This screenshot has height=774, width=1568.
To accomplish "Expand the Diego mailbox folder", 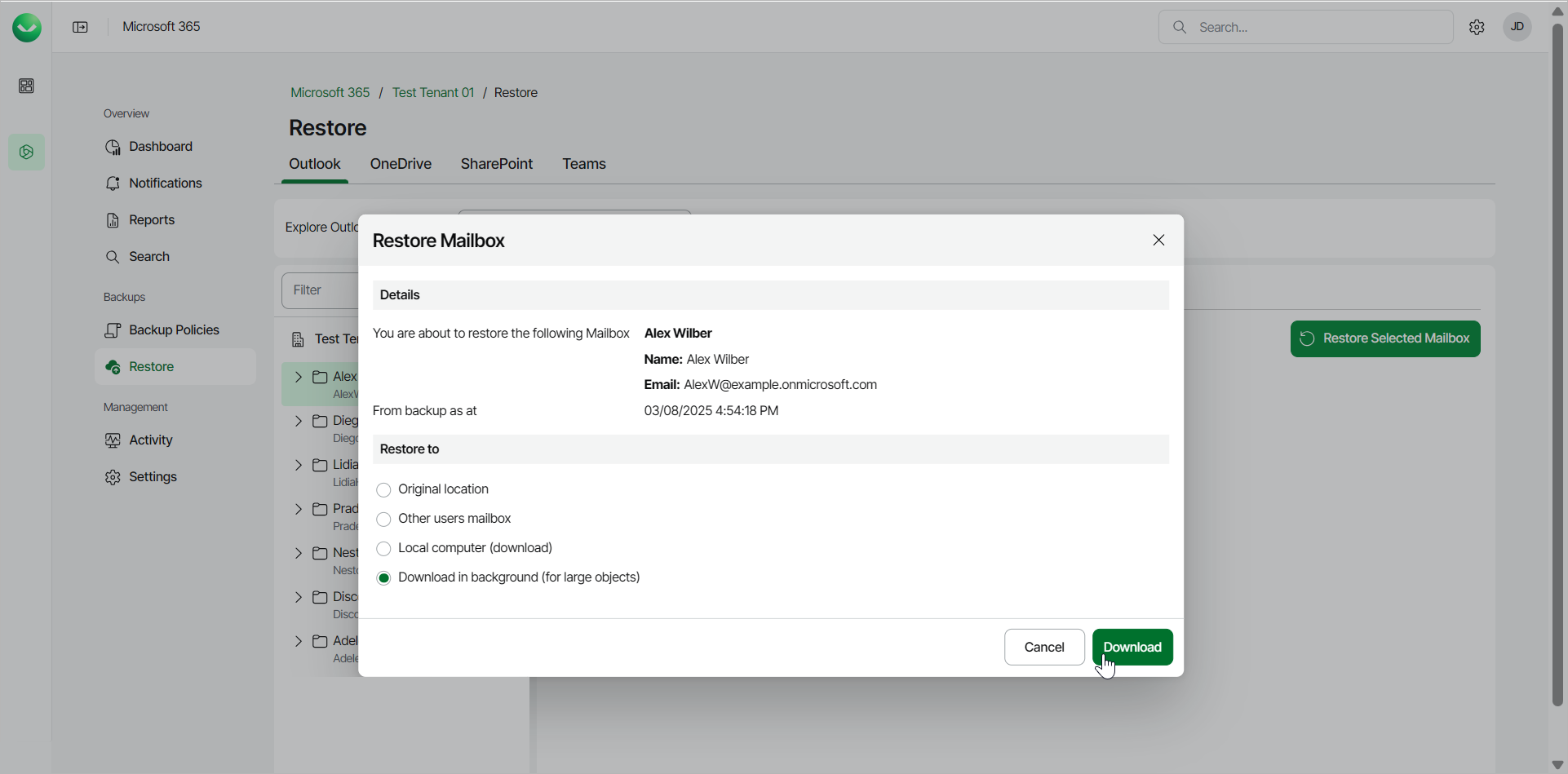I will click(x=298, y=421).
